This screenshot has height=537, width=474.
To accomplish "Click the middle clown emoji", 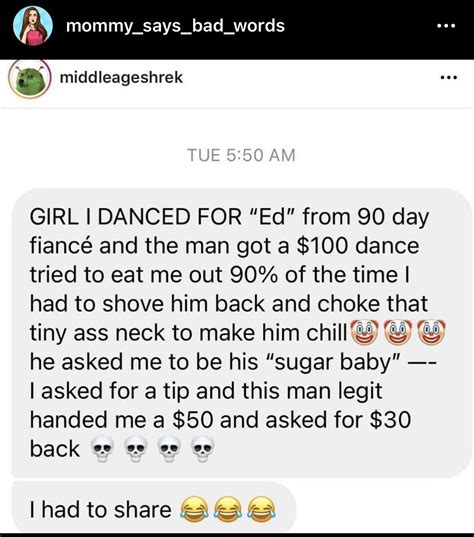I will pos(398,332).
